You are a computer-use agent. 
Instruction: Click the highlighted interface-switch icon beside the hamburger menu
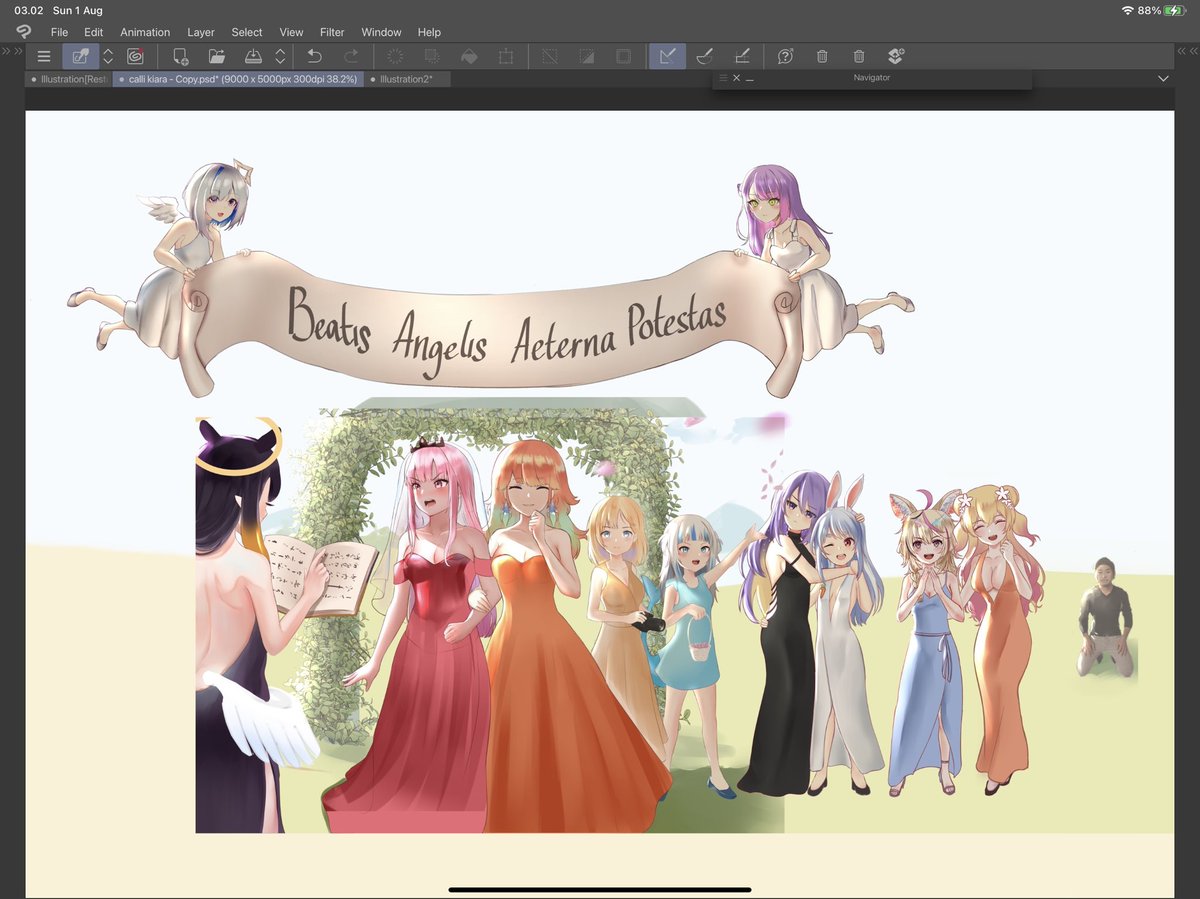pyautogui.click(x=81, y=57)
